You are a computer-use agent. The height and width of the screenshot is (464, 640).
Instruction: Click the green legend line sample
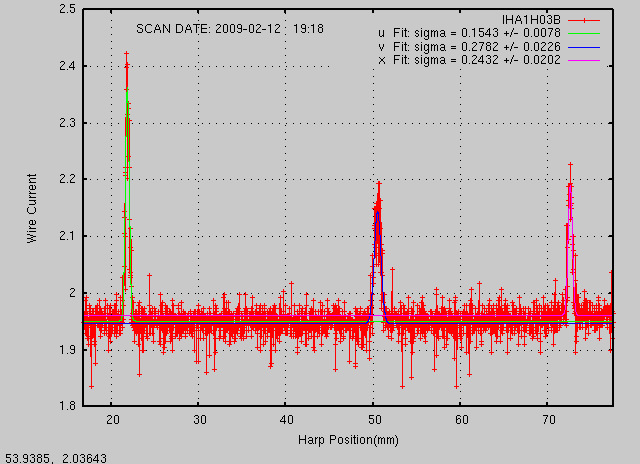click(584, 33)
